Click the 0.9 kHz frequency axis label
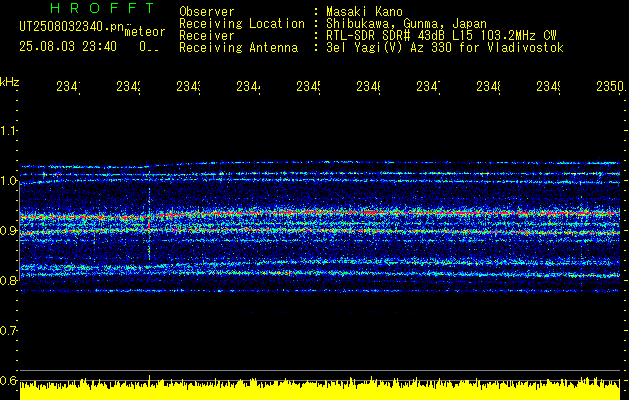The image size is (629, 400). click(x=9, y=231)
